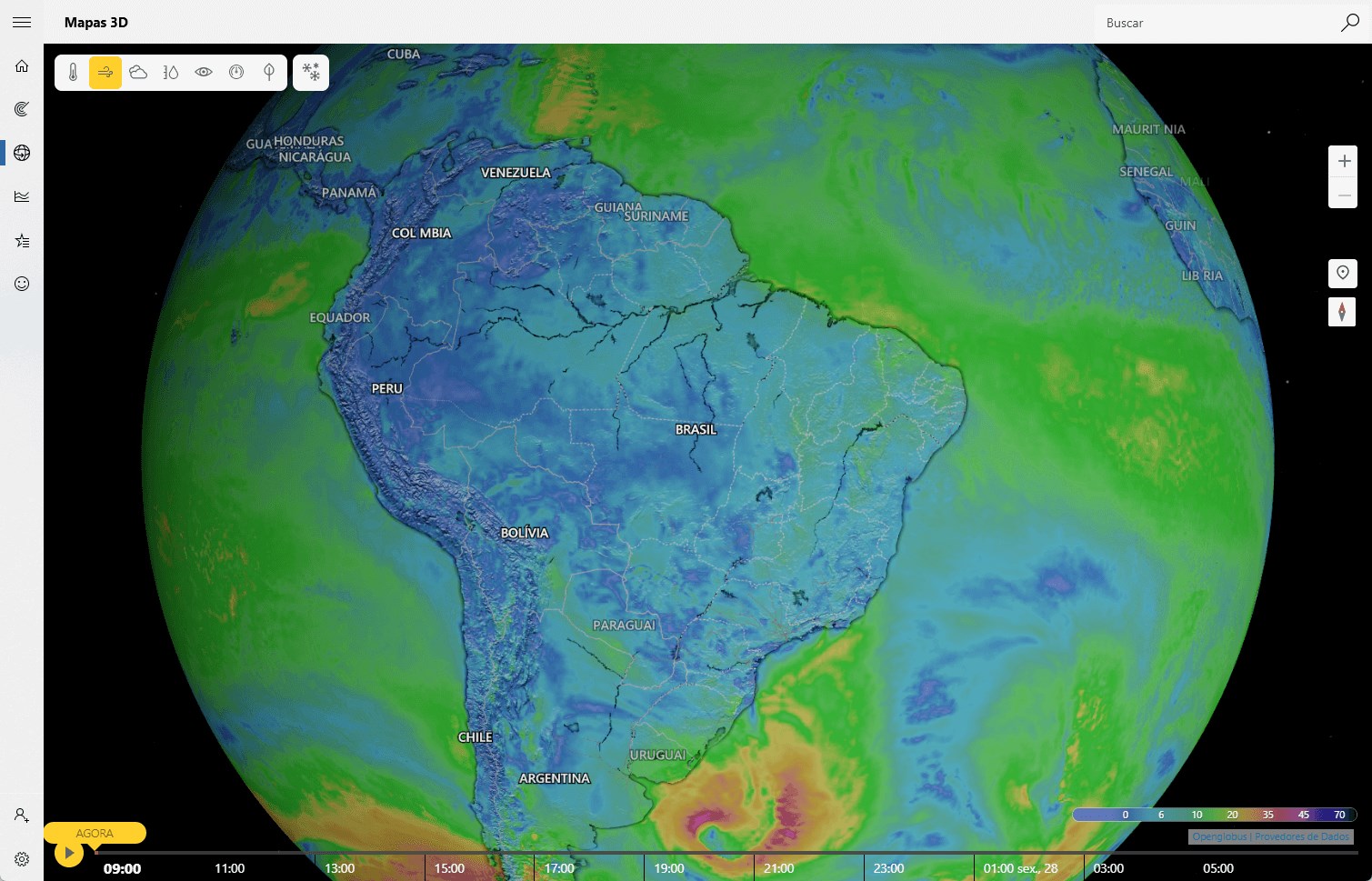Open the account sign-in icon
Image resolution: width=1372 pixels, height=881 pixels.
[x=22, y=816]
